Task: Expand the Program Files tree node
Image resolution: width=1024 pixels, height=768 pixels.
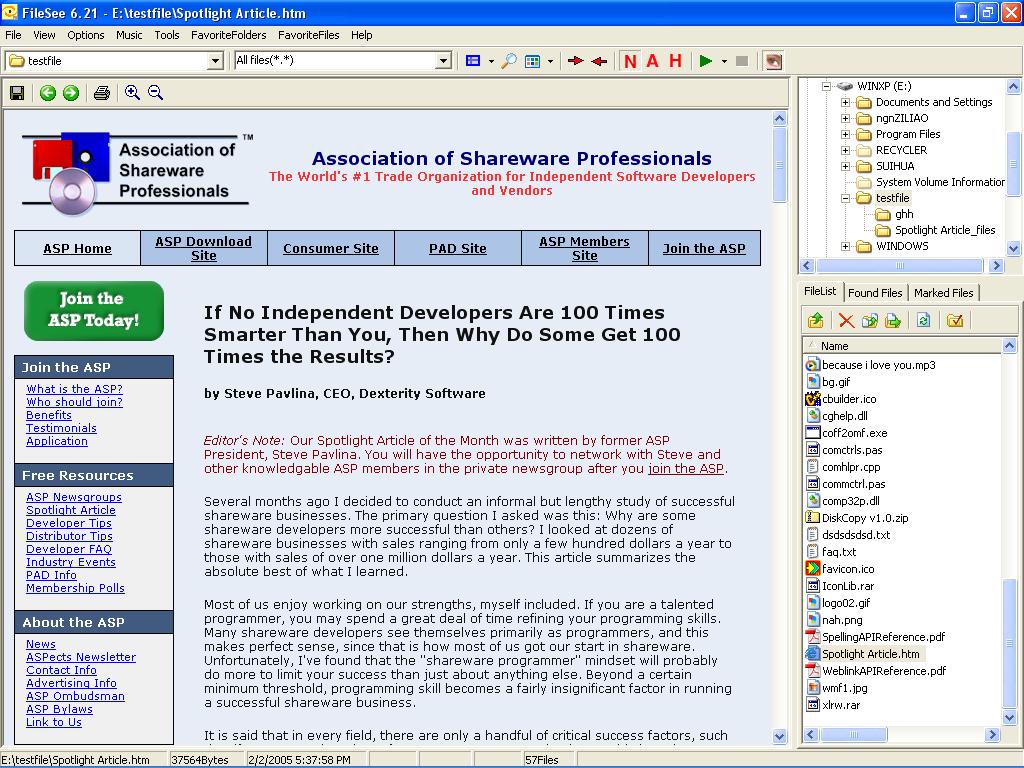Action: point(845,134)
